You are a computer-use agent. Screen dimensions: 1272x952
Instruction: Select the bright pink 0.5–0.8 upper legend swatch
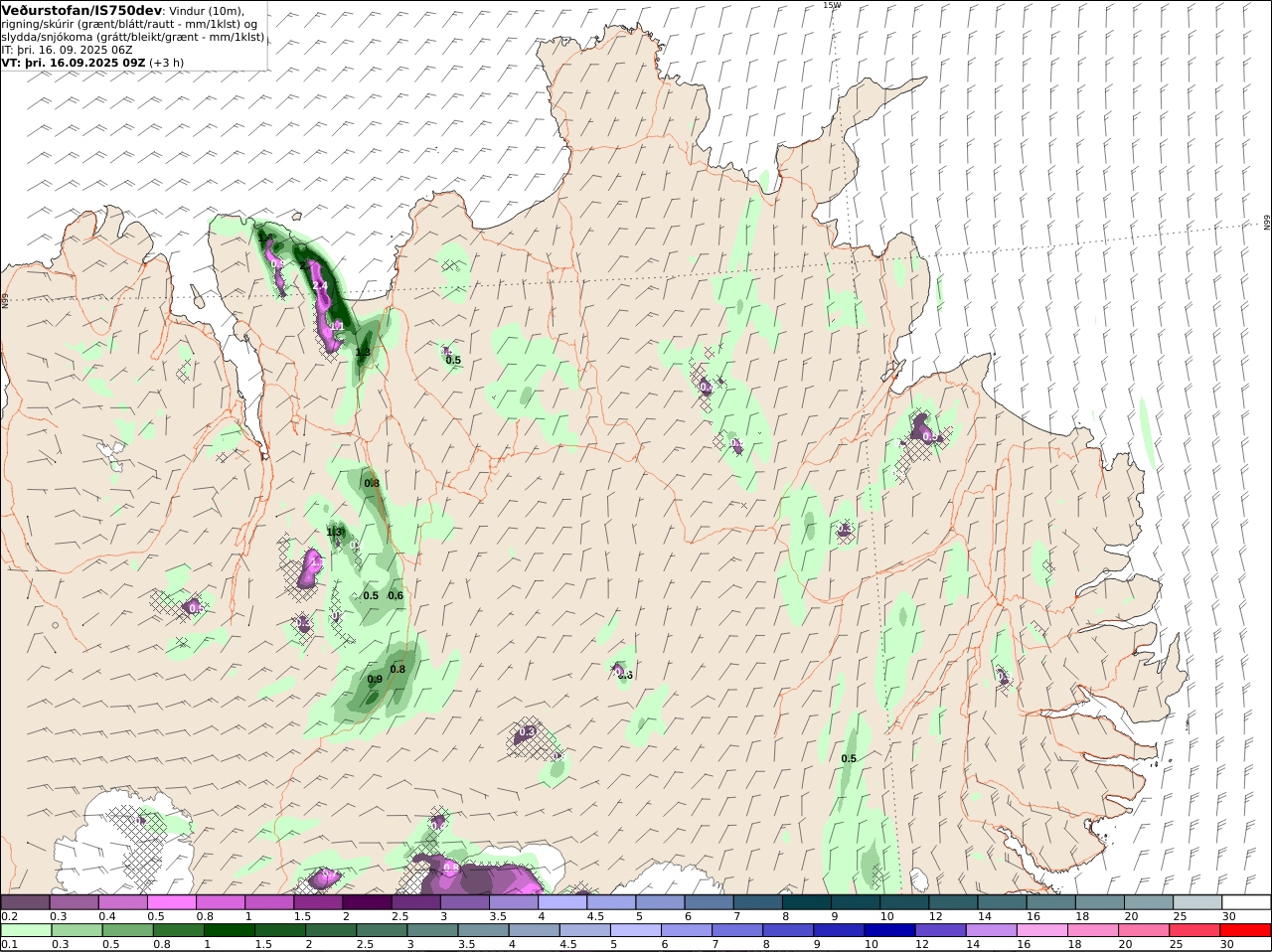click(171, 901)
